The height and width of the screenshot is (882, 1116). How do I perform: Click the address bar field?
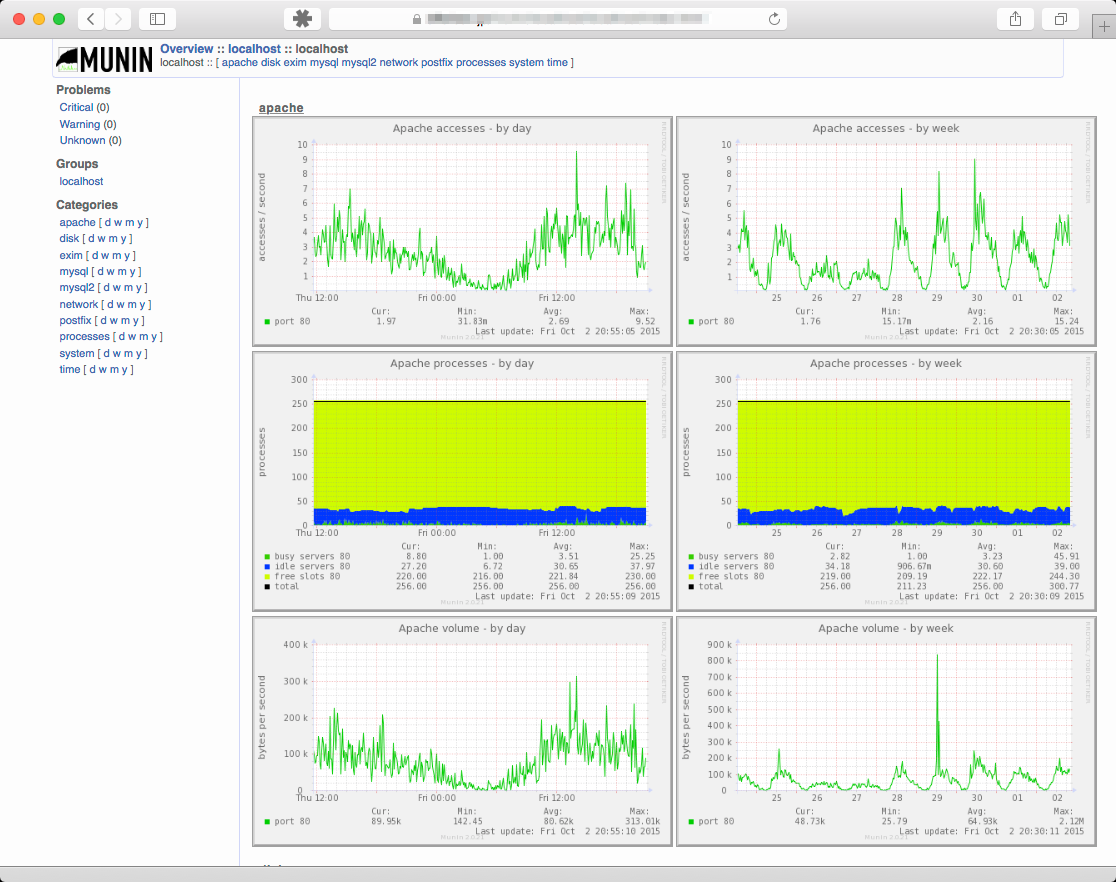coord(557,19)
